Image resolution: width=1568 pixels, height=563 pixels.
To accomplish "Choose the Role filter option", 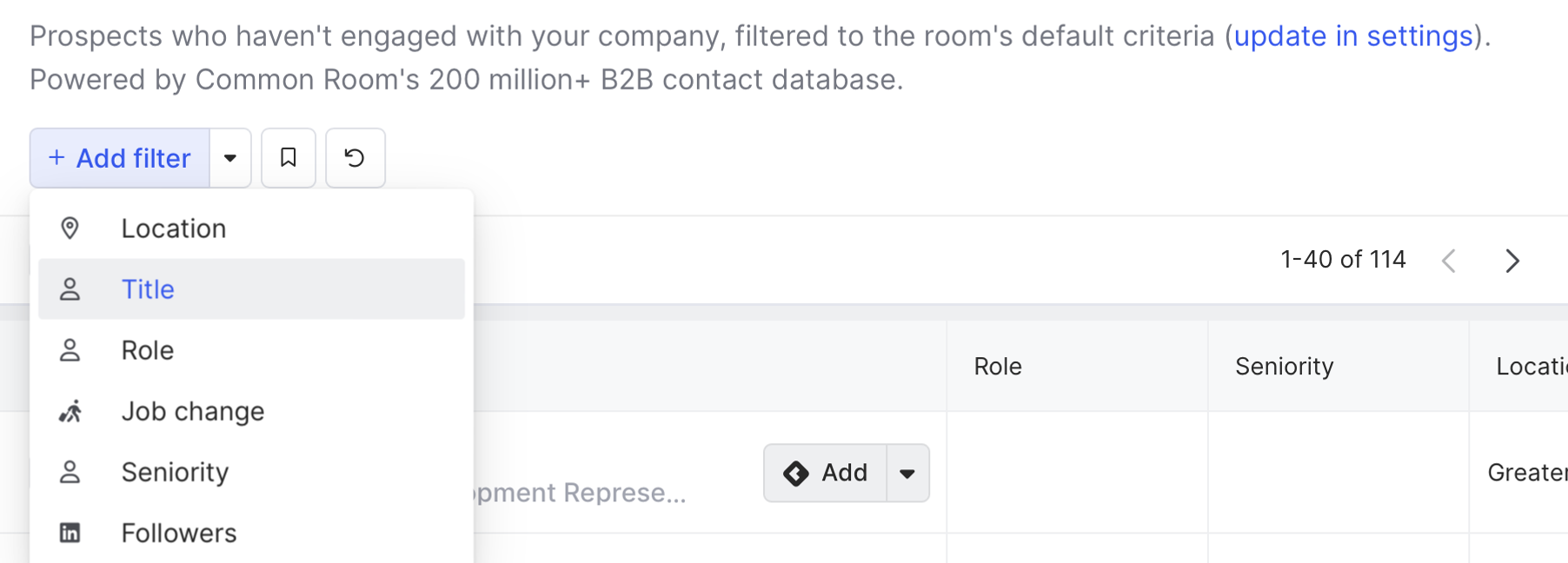I will click(x=148, y=350).
